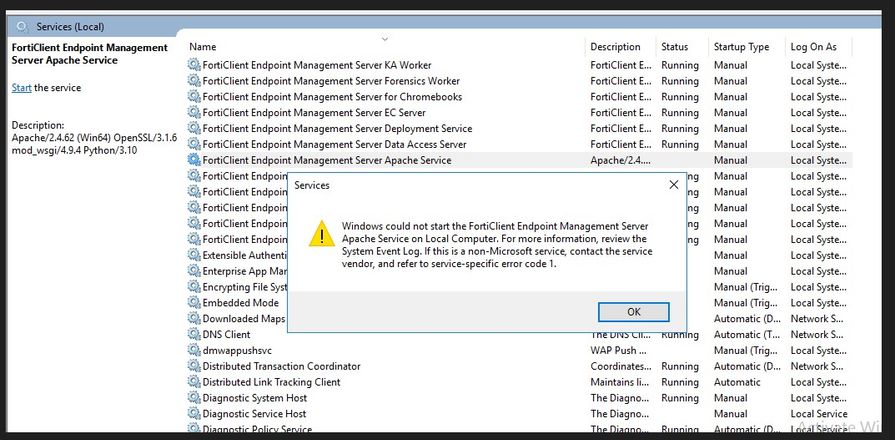This screenshot has width=895, height=440.
Task: Sort by the Startup Type column header
Action: click(x=741, y=47)
